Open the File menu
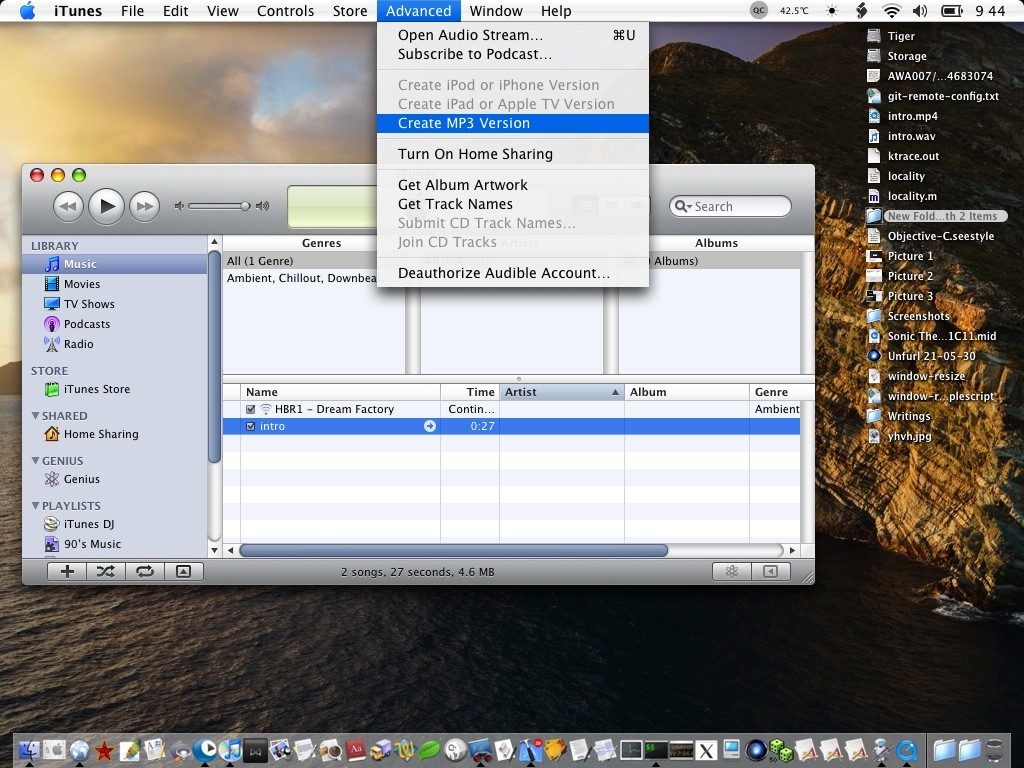 (133, 11)
